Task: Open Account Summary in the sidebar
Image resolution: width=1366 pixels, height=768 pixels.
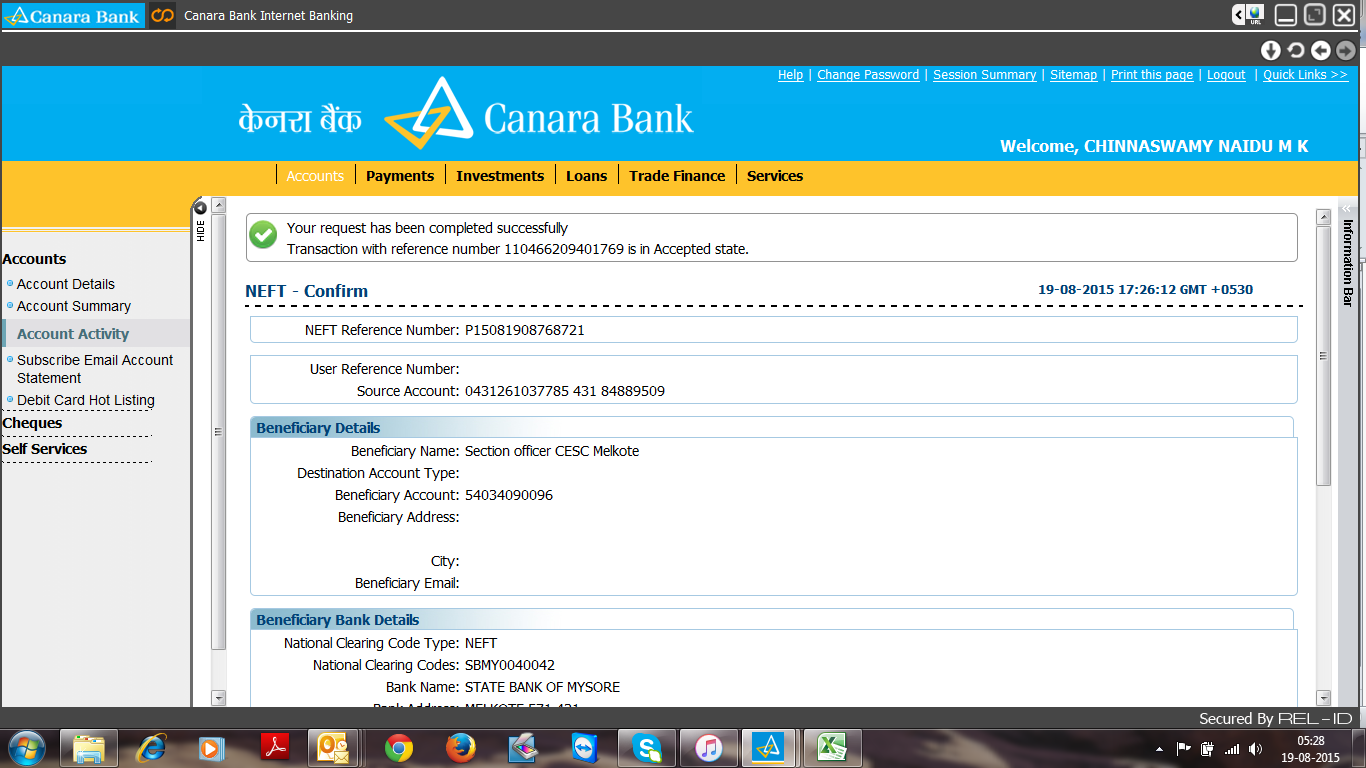Action: (x=74, y=306)
